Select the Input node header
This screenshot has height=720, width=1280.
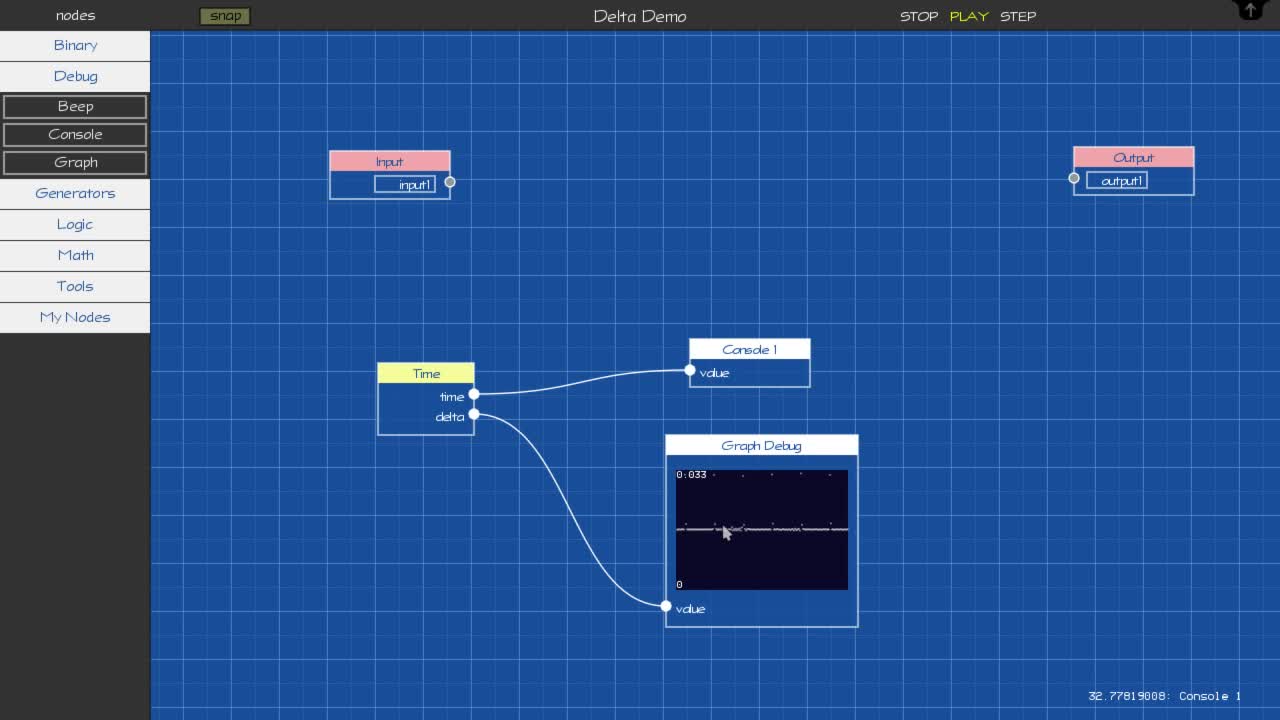[x=390, y=161]
